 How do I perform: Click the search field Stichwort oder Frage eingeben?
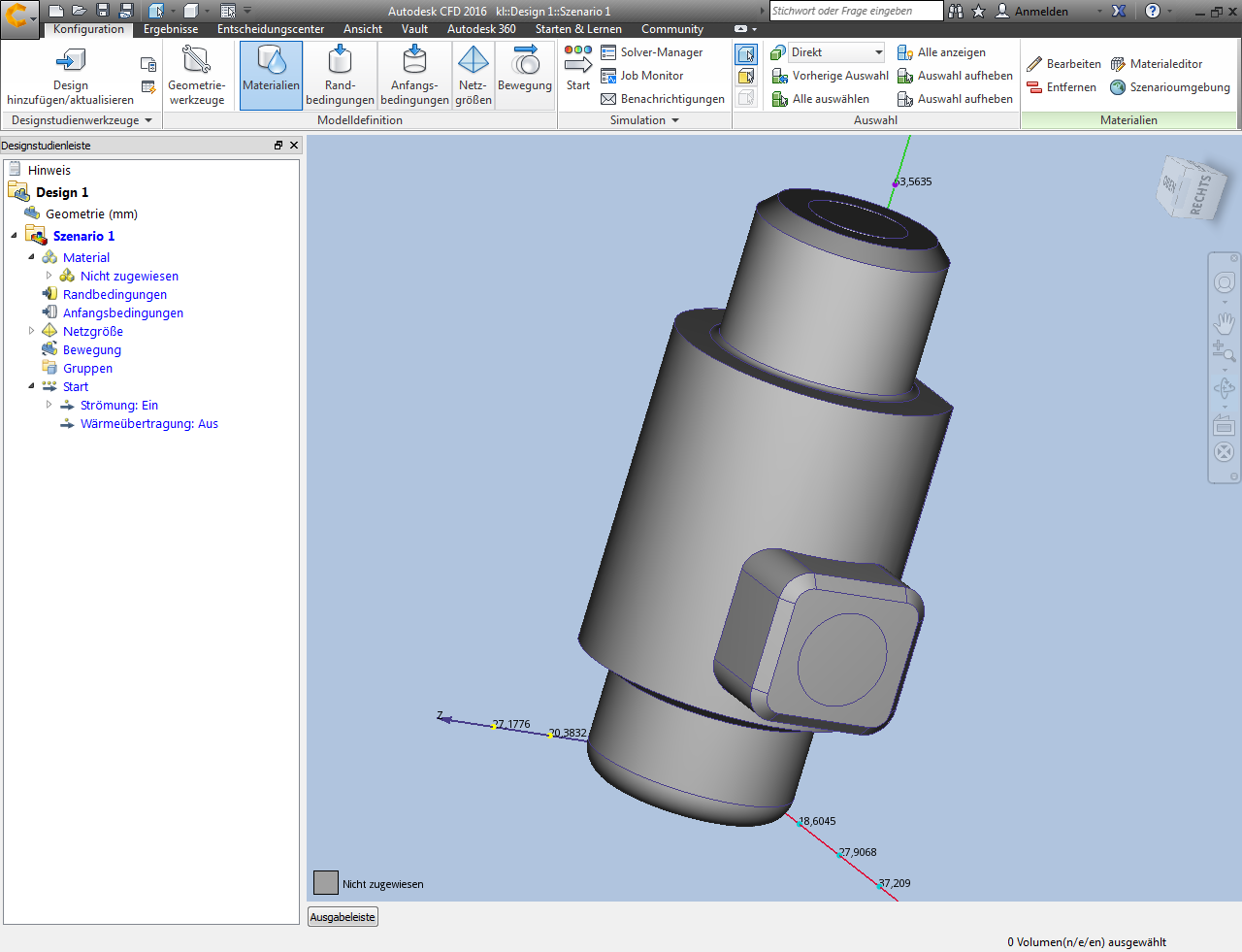(857, 11)
